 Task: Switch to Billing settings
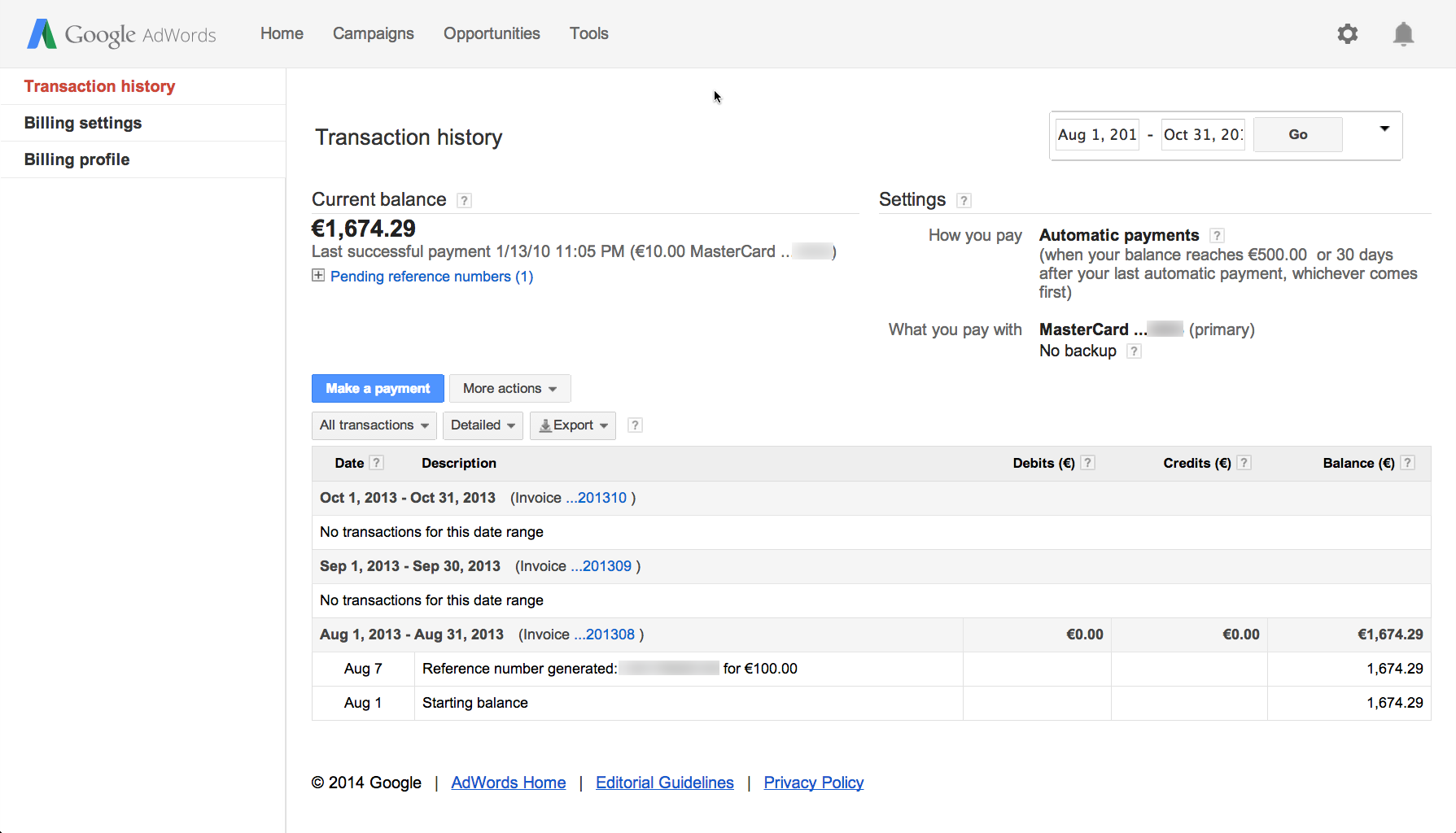coord(83,123)
